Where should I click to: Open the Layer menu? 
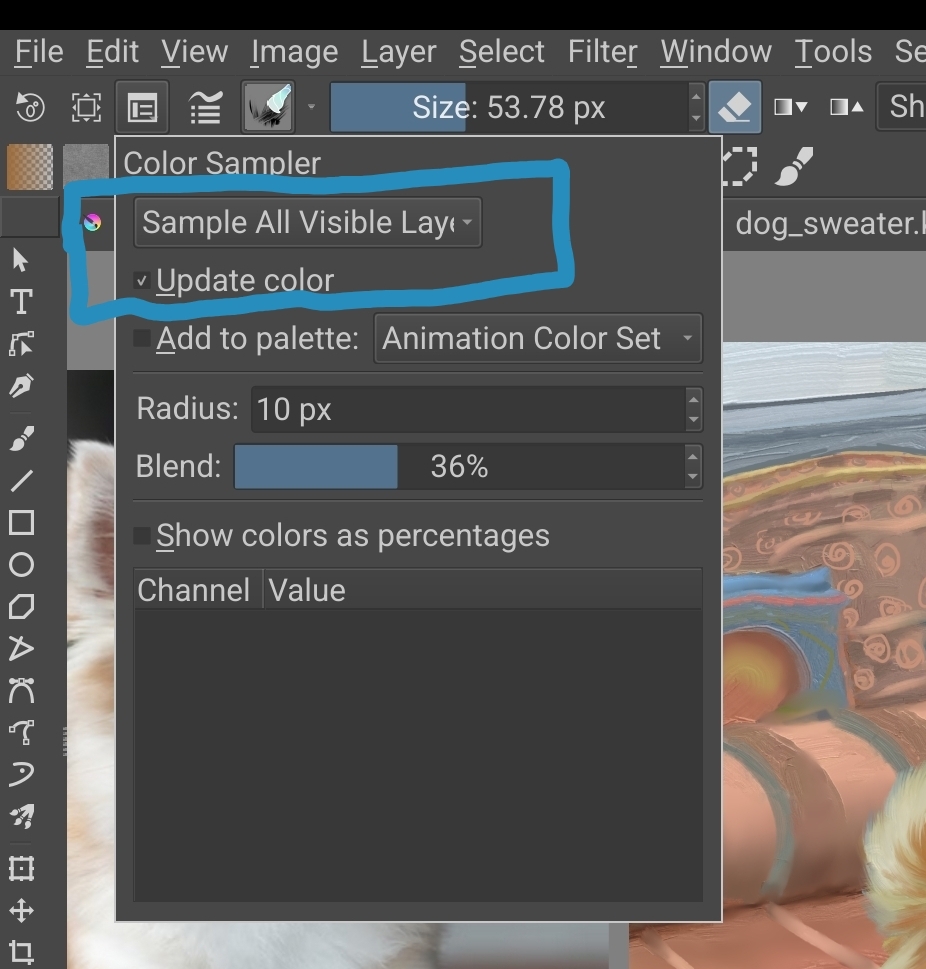click(398, 52)
